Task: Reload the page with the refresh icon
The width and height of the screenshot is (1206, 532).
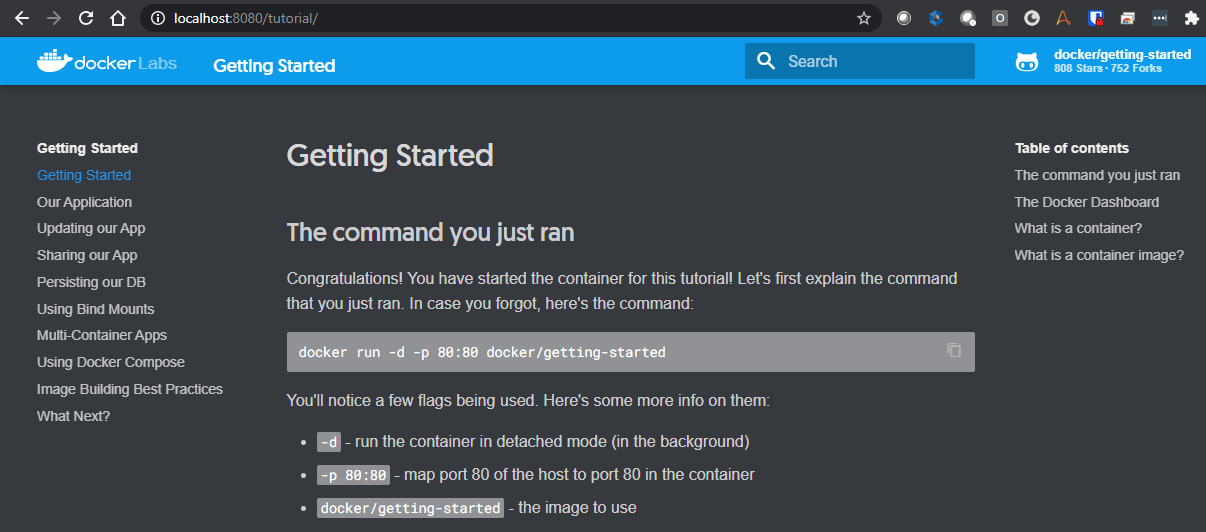Action: [x=86, y=18]
